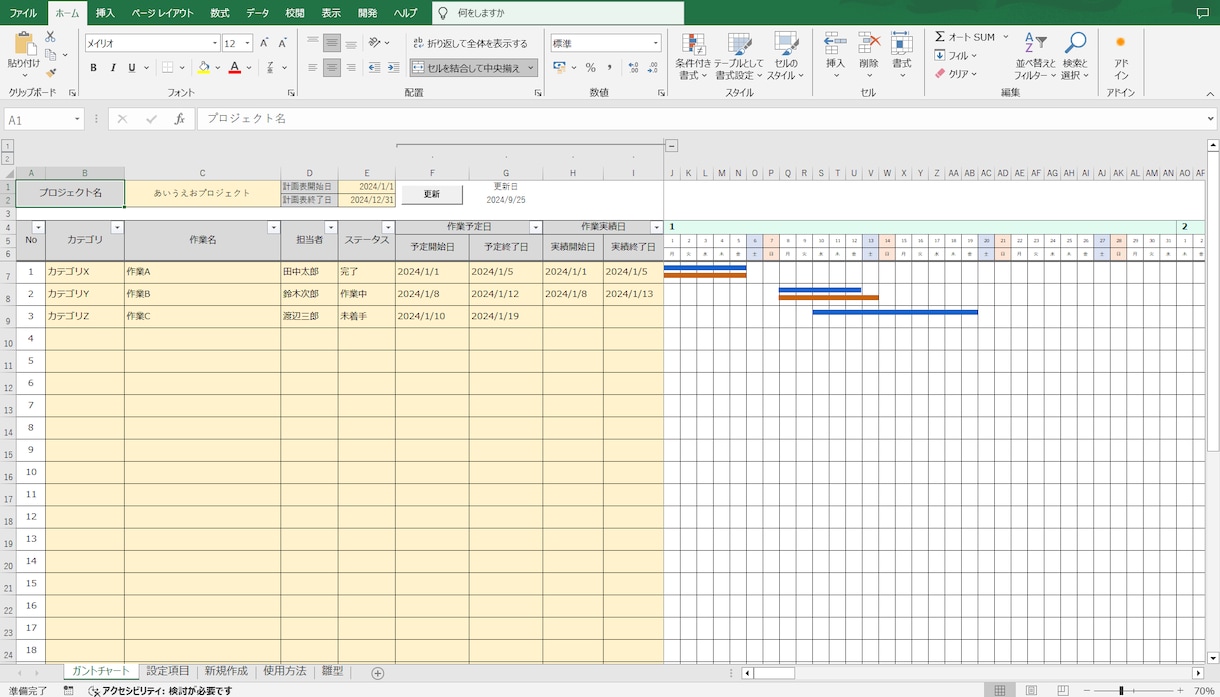The width and height of the screenshot is (1220, 697).
Task: Switch to the 設定項目 sheet tab
Action: pyautogui.click(x=168, y=671)
